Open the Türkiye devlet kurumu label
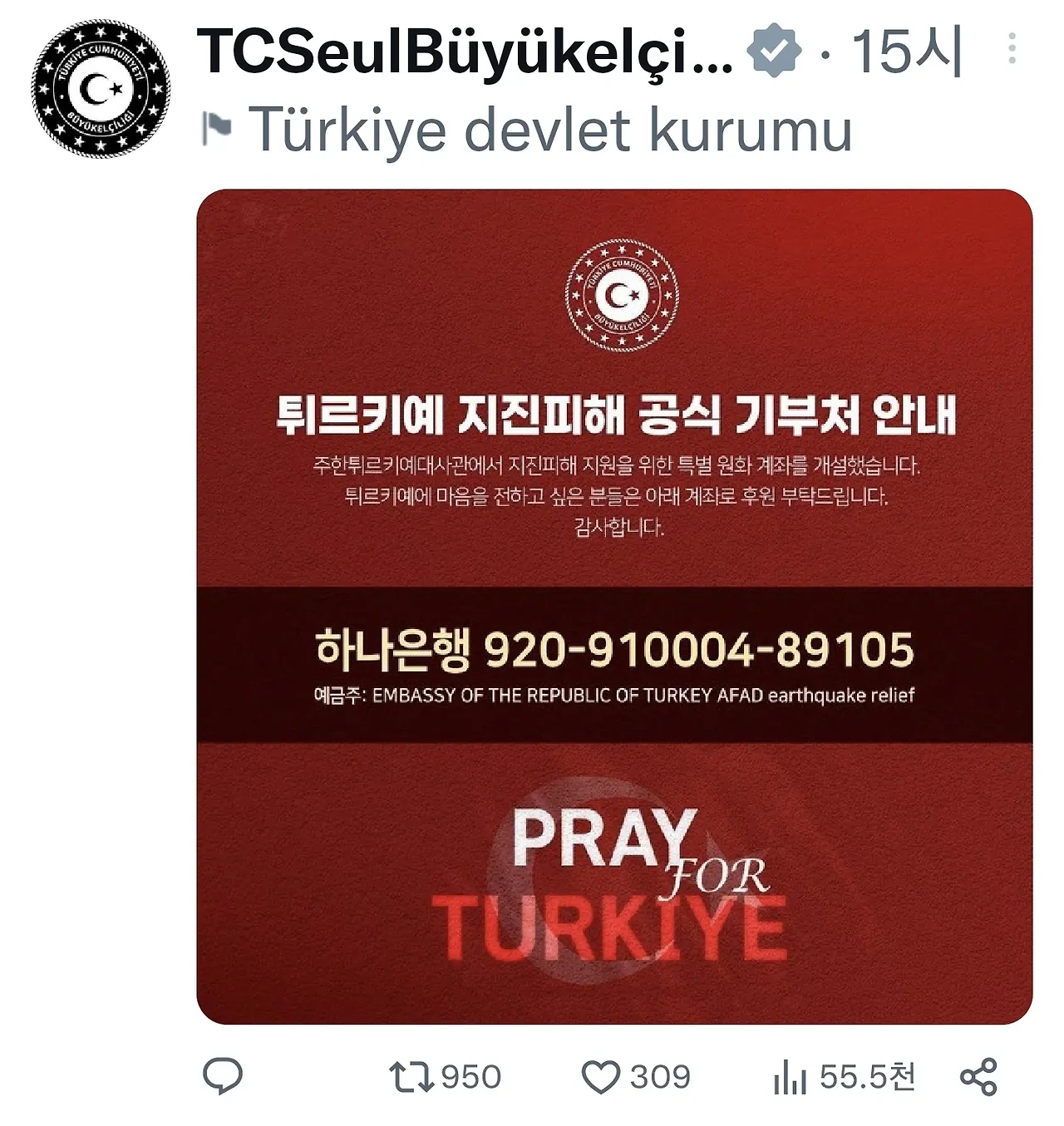Viewport: 1064px width, 1126px height. 550,130
